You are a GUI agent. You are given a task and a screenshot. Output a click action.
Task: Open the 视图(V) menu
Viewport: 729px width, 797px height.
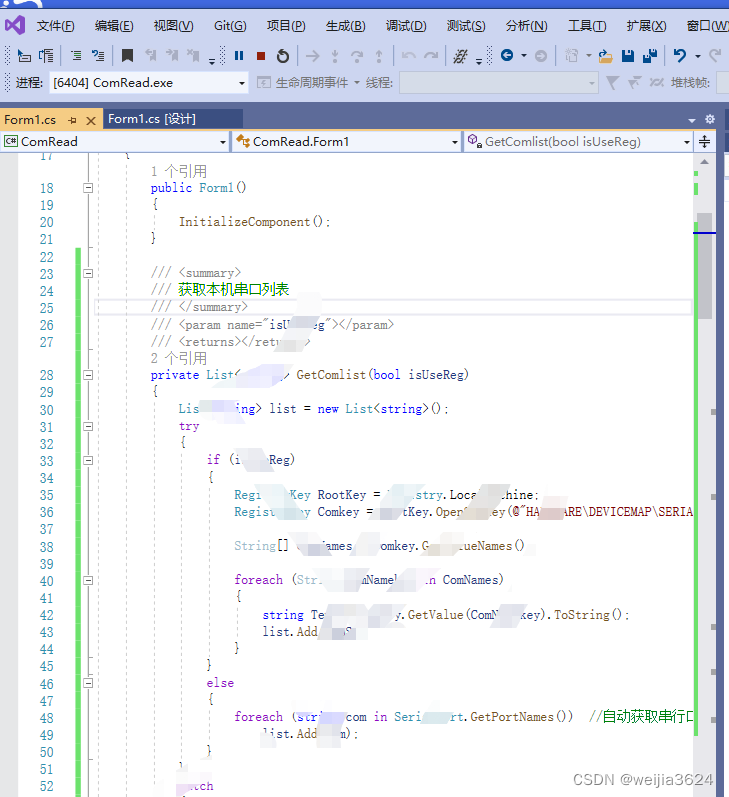[173, 25]
